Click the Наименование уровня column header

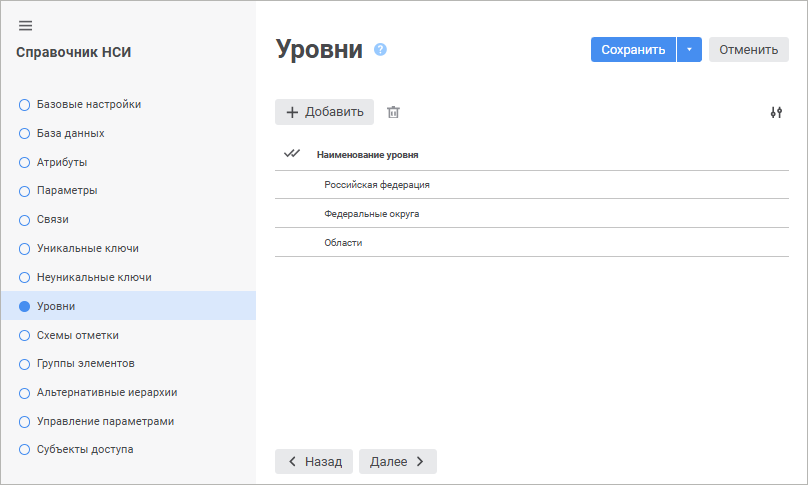(x=367, y=155)
